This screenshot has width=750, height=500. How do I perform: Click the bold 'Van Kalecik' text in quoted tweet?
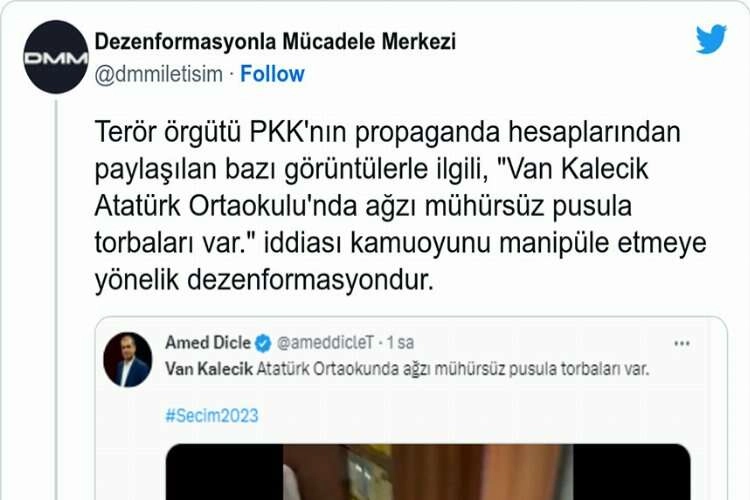(x=209, y=369)
